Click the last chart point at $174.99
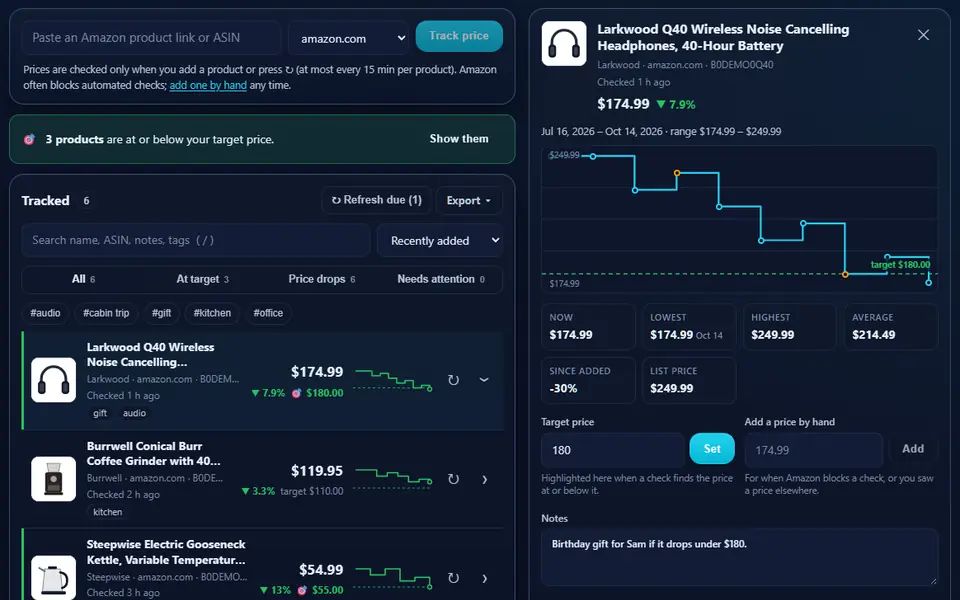Image resolution: width=960 pixels, height=600 pixels. [x=929, y=283]
